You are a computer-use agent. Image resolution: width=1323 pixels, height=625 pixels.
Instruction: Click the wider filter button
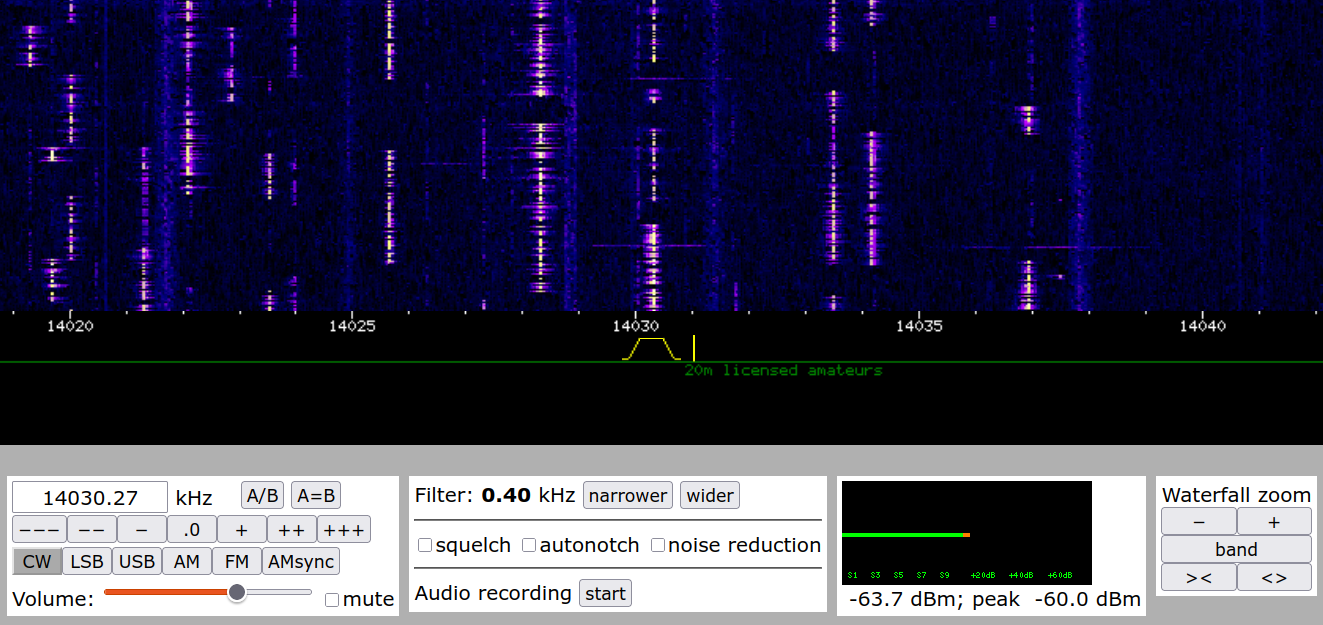click(x=710, y=495)
